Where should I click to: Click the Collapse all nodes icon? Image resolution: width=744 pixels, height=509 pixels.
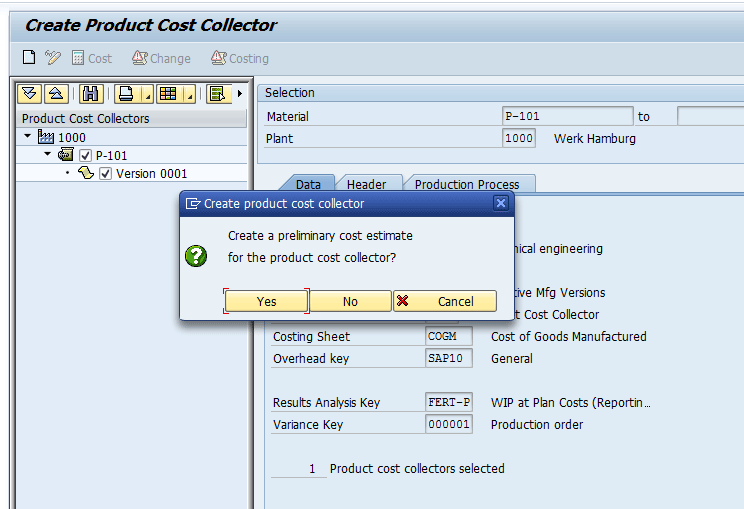[56, 94]
